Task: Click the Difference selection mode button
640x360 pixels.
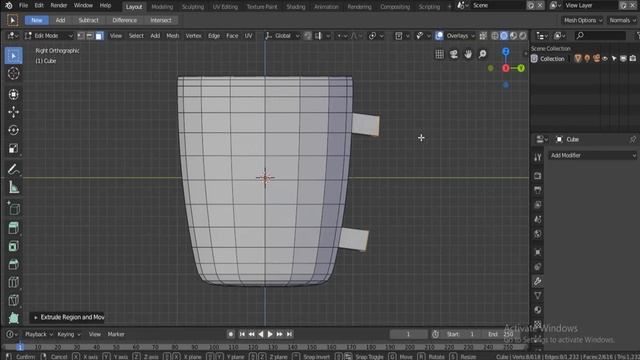Action: pos(124,20)
